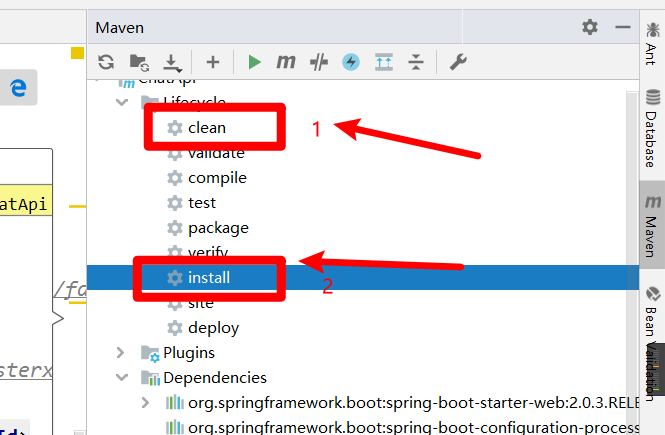This screenshot has width=665, height=435.
Task: Open Maven panel options via gear icon
Action: [x=590, y=27]
